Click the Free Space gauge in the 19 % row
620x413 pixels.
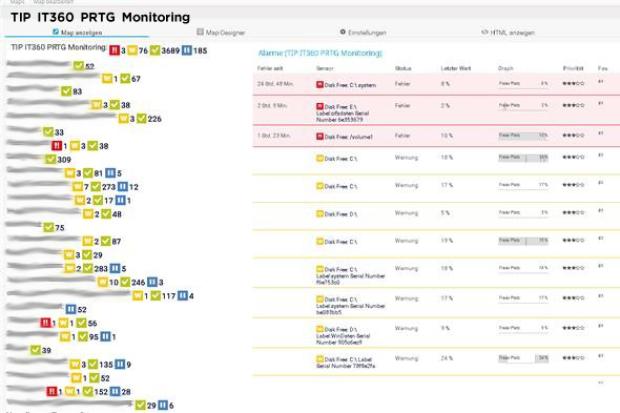coord(523,241)
